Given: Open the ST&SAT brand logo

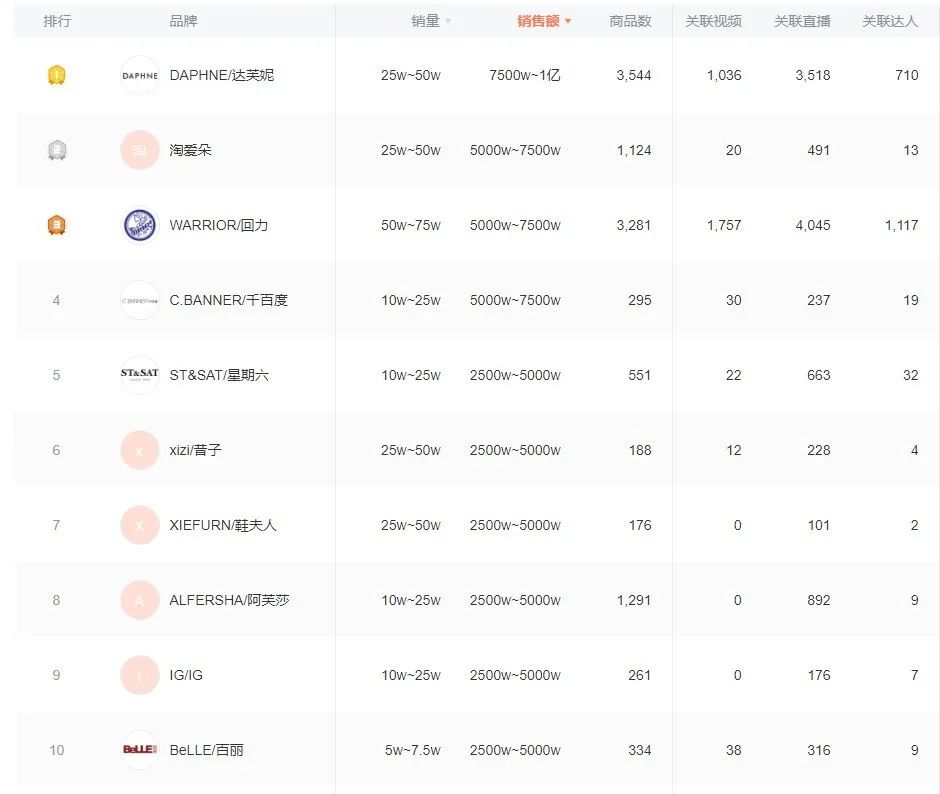Looking at the screenshot, I should click(x=140, y=375).
